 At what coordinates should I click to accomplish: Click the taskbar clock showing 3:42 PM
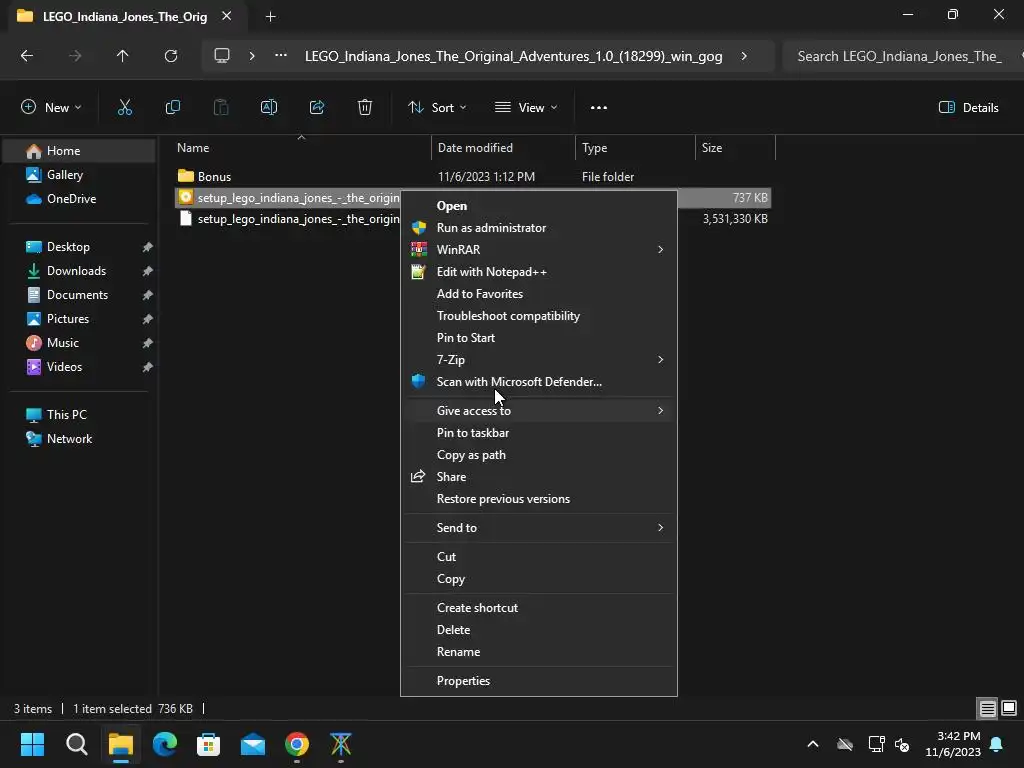tap(953, 744)
